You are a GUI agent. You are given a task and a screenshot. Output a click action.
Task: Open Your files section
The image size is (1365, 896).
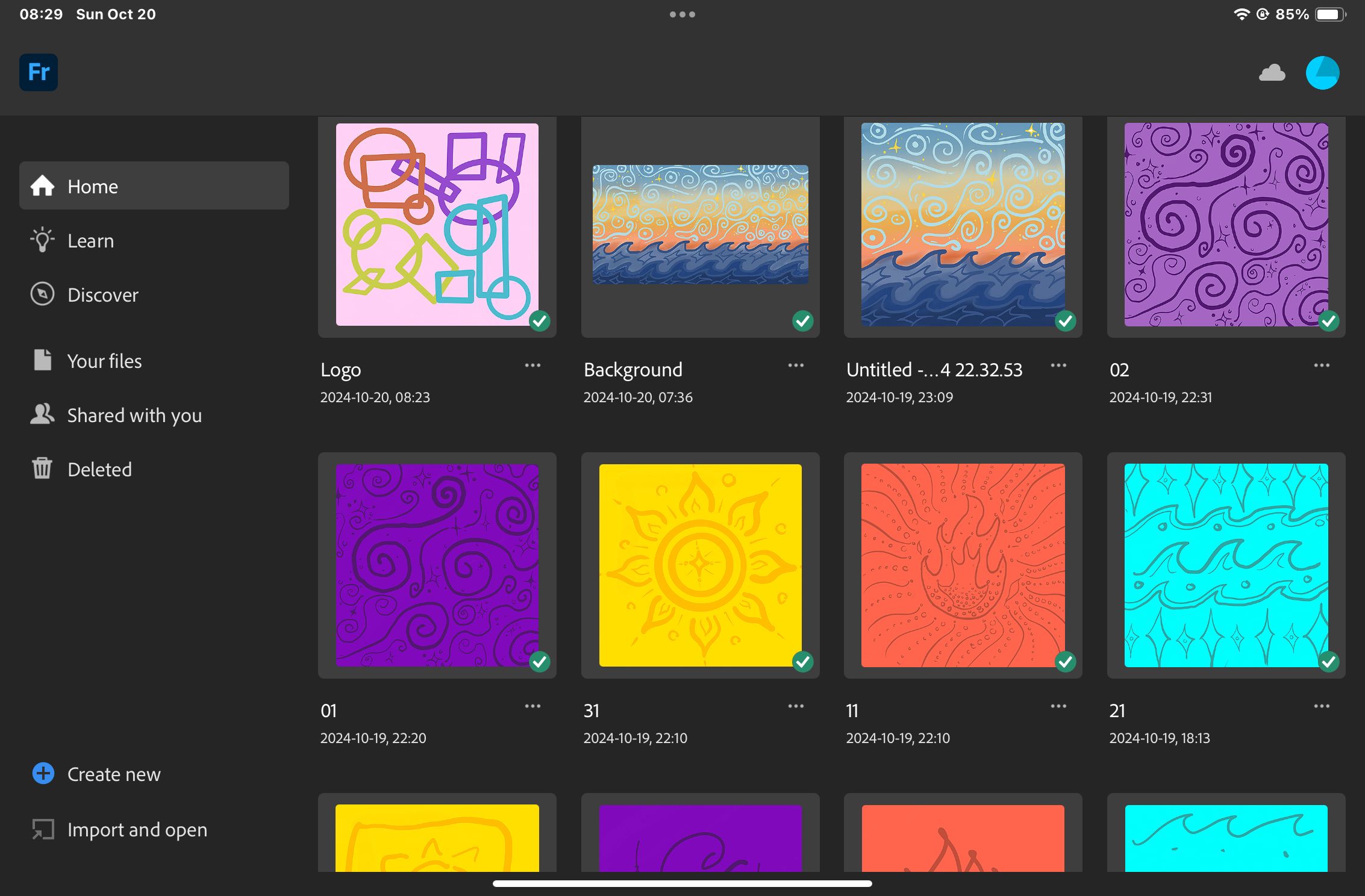104,360
